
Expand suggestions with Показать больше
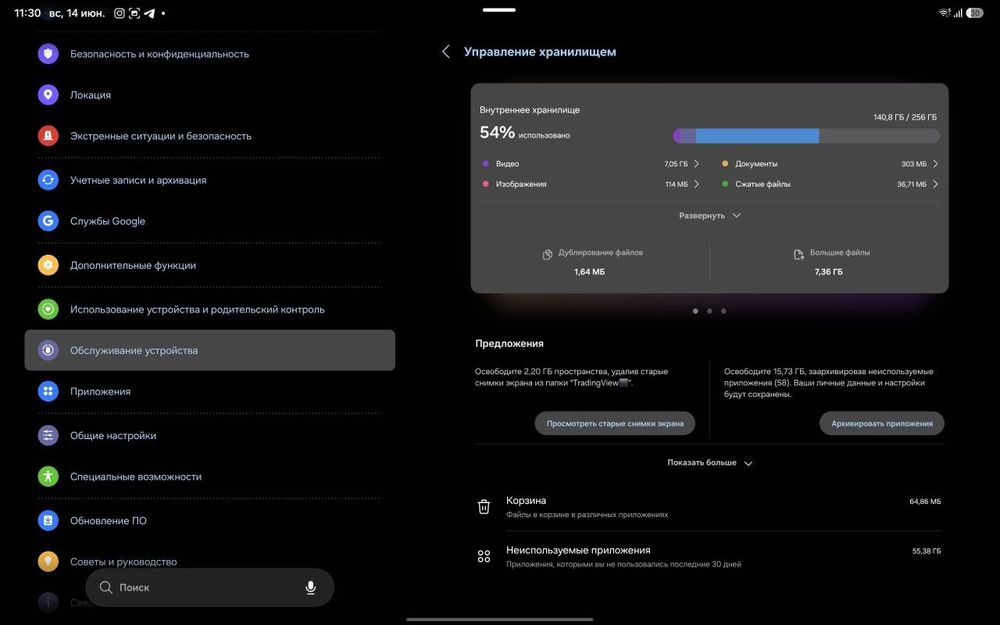(709, 462)
